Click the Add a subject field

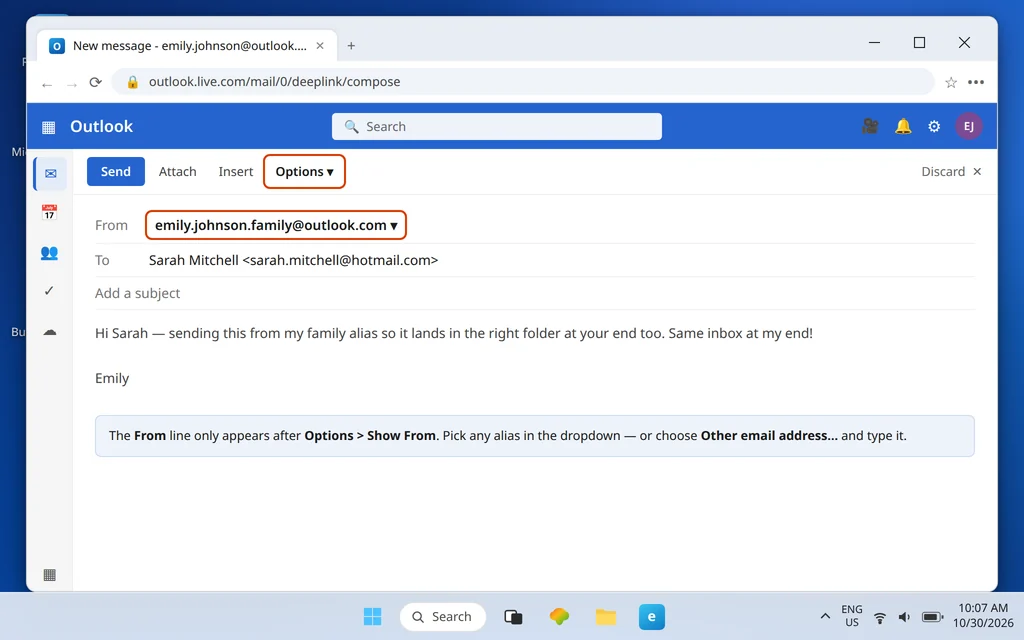[534, 293]
